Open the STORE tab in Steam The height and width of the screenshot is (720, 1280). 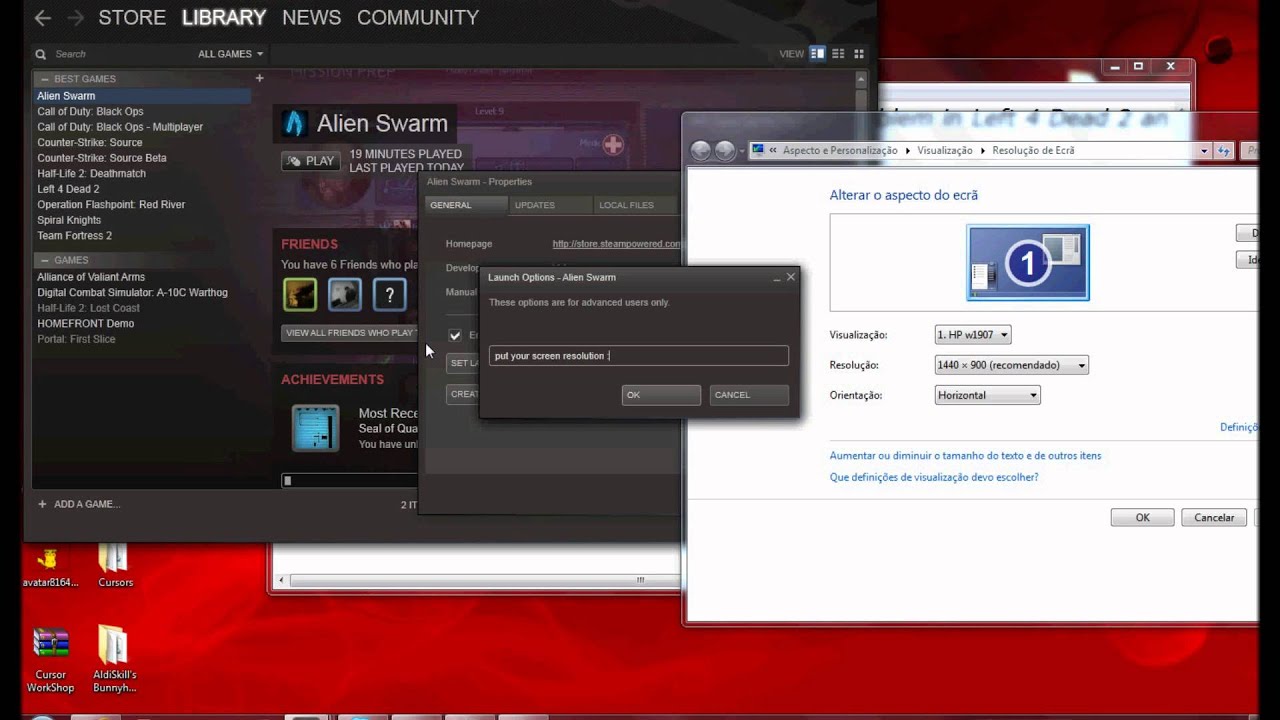(x=132, y=18)
